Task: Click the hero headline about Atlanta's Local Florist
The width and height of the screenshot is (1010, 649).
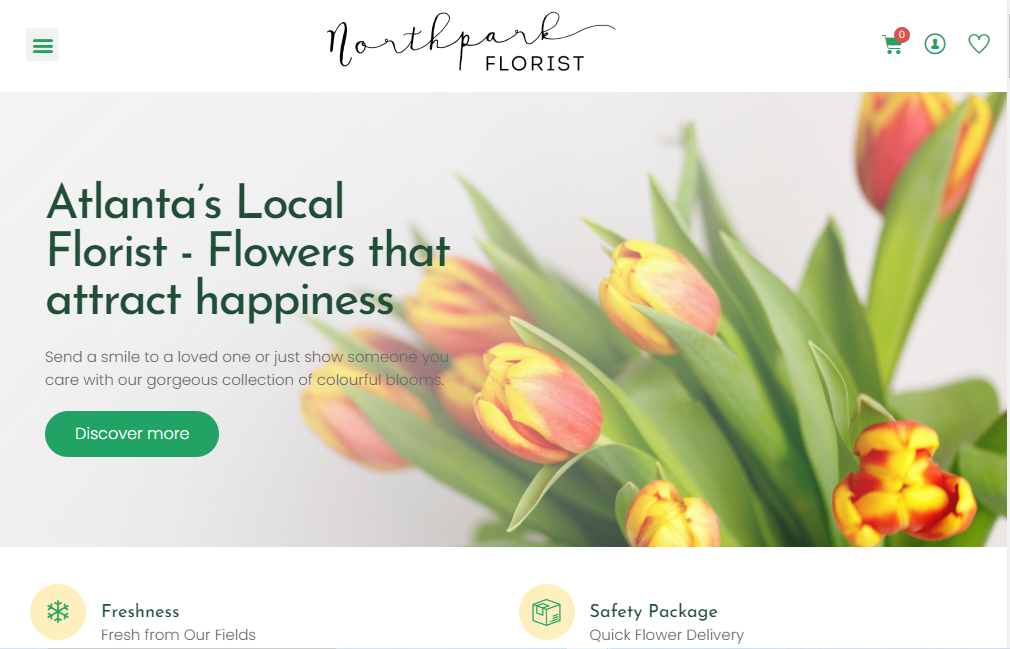Action: (248, 250)
